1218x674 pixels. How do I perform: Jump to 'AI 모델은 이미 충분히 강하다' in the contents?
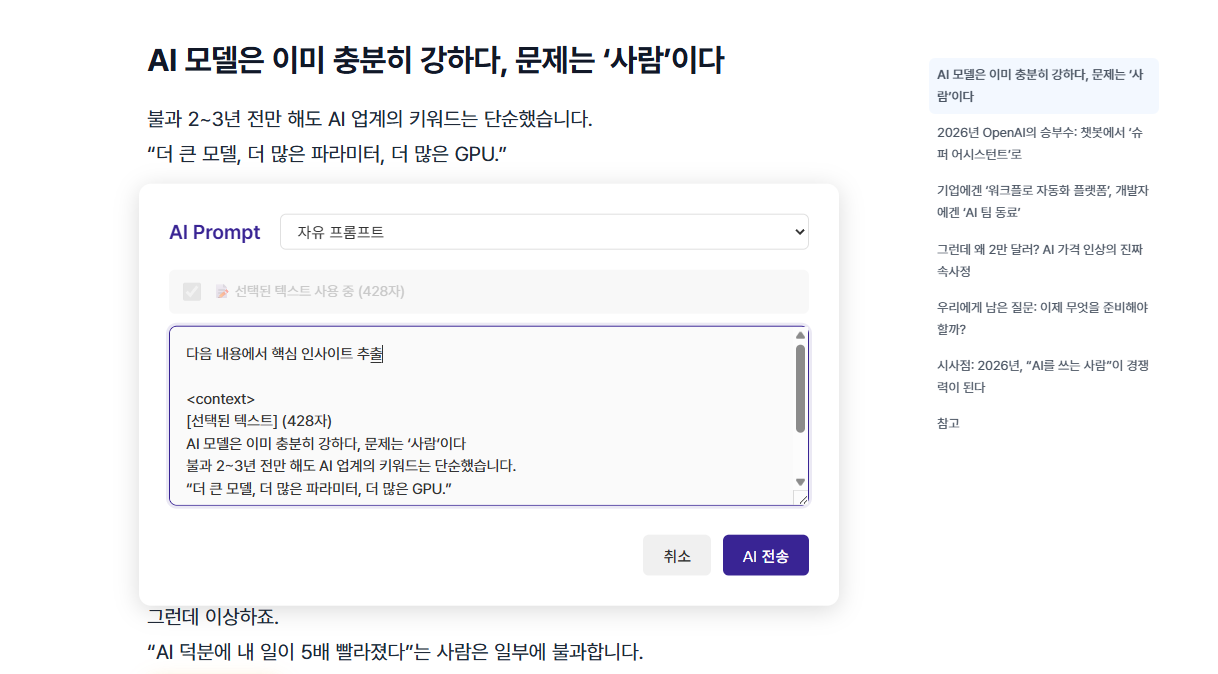click(1040, 85)
